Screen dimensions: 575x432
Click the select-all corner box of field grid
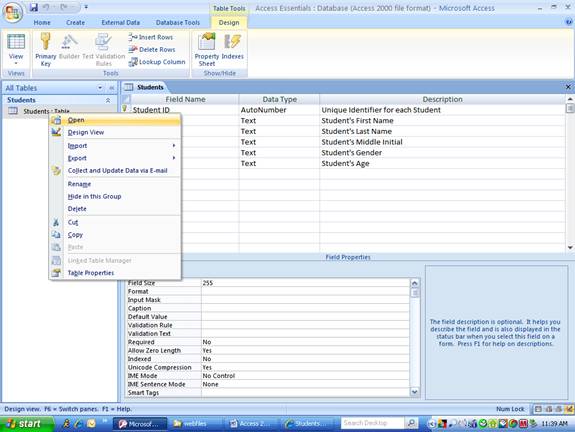tap(126, 99)
